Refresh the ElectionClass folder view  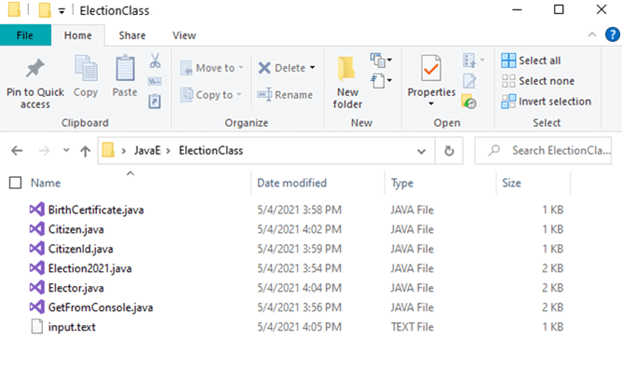click(x=449, y=151)
